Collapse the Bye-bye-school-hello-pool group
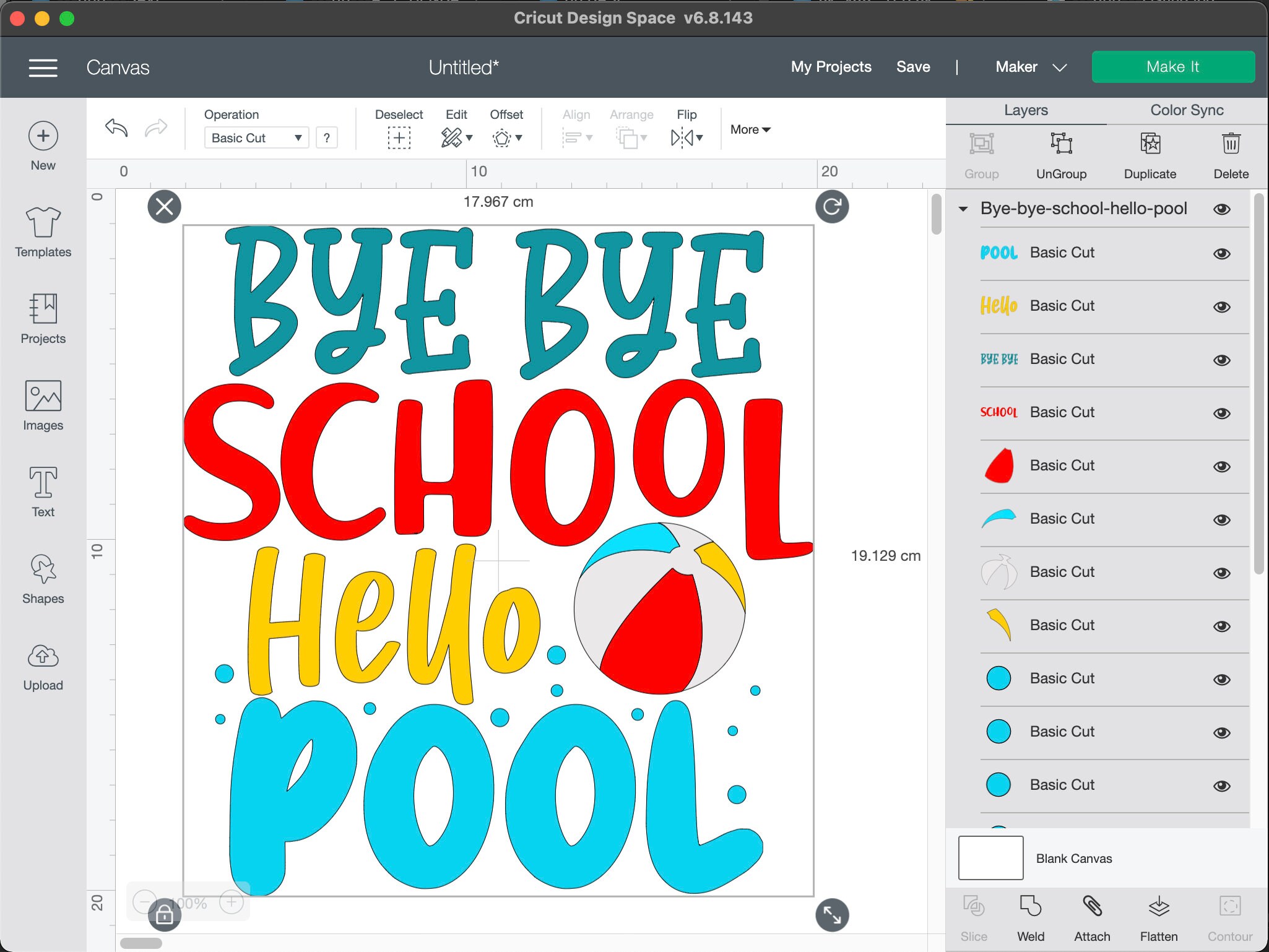Screen dimensions: 1269x952 964,209
